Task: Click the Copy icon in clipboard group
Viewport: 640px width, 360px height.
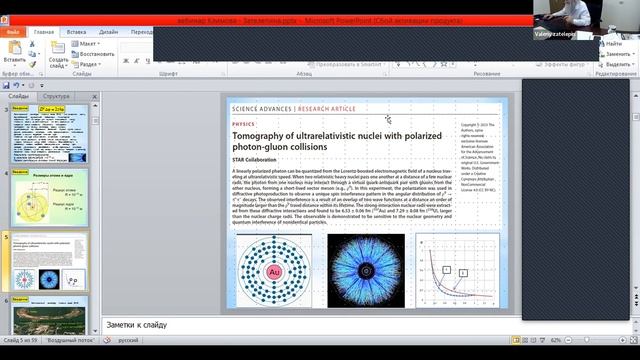Action: [x=32, y=54]
